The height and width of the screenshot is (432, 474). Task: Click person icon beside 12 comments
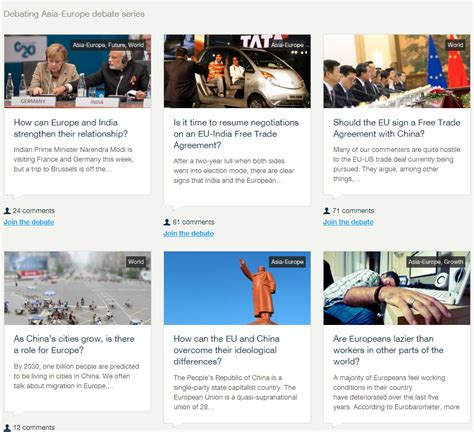pyautogui.click(x=7, y=428)
